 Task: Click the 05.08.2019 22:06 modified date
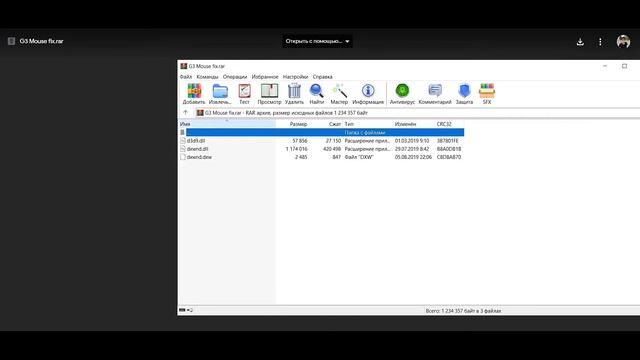(x=413, y=157)
